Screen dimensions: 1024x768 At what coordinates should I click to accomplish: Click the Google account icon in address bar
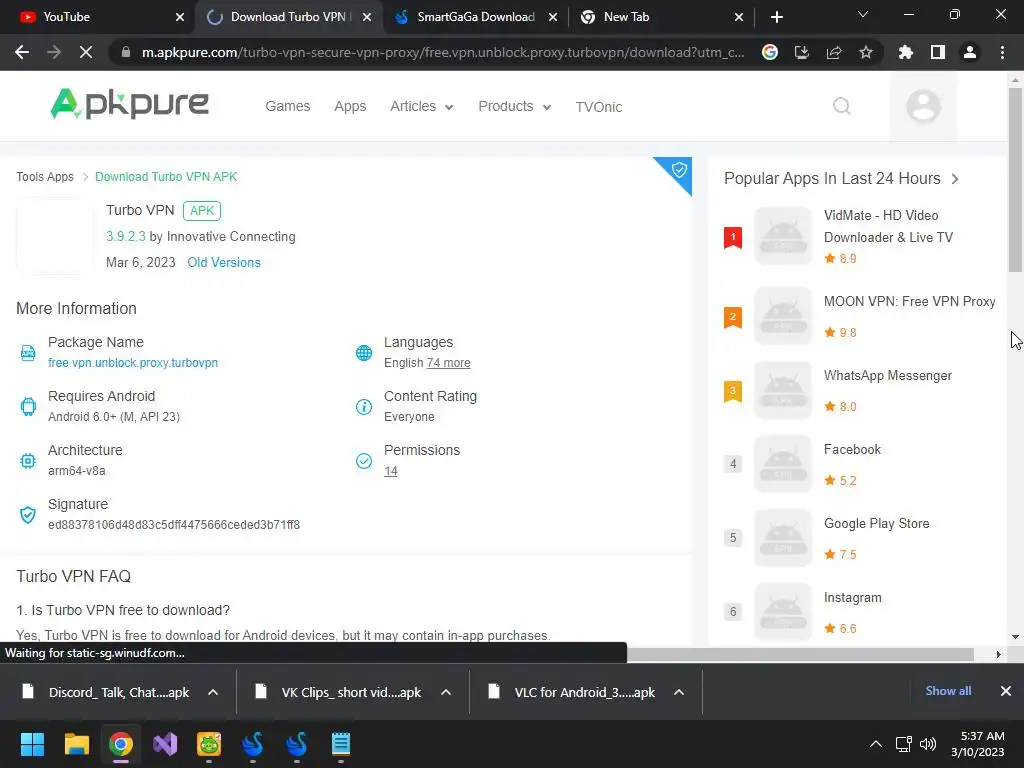click(770, 52)
